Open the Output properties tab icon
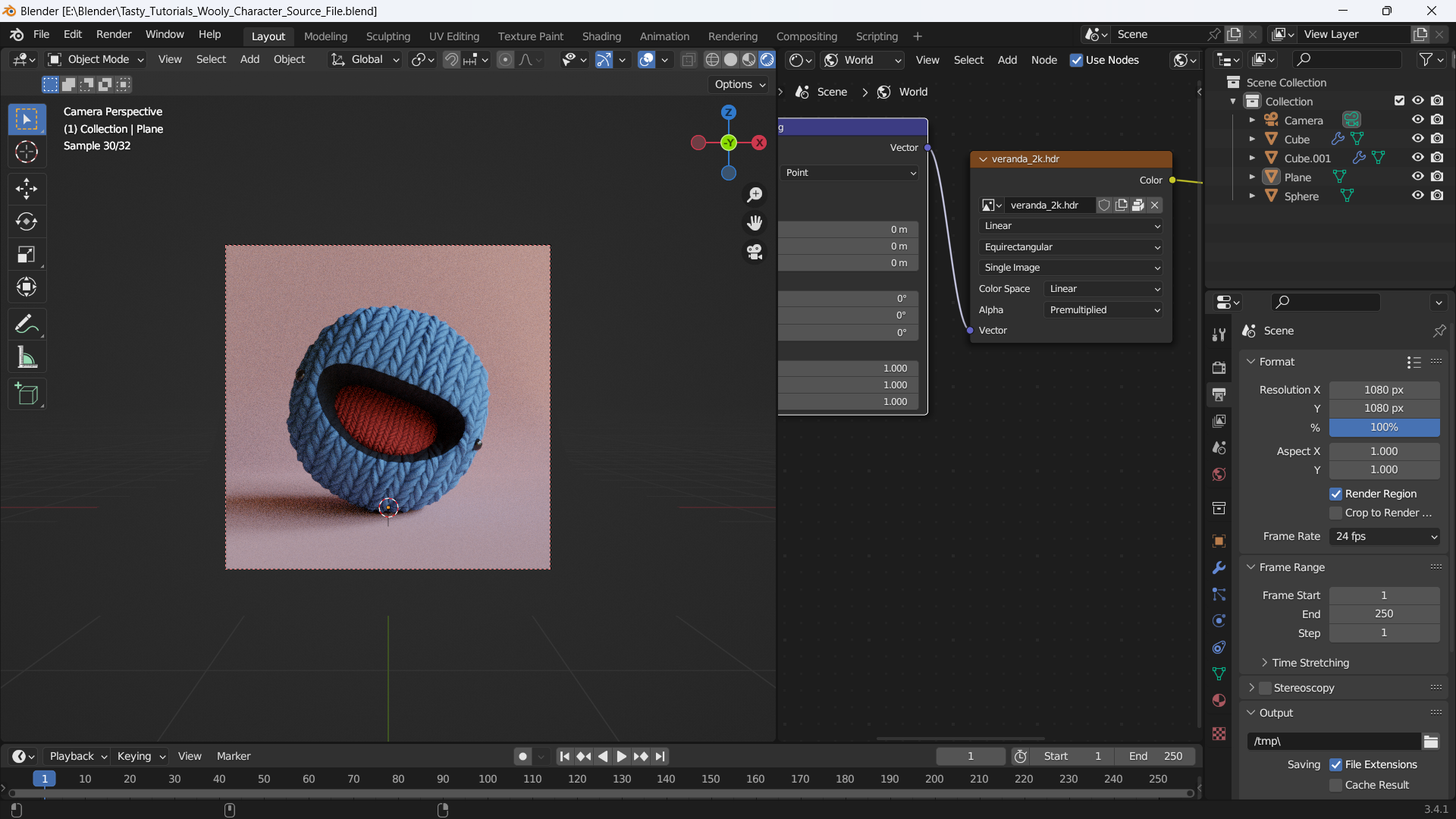The image size is (1456, 819). point(1219,394)
